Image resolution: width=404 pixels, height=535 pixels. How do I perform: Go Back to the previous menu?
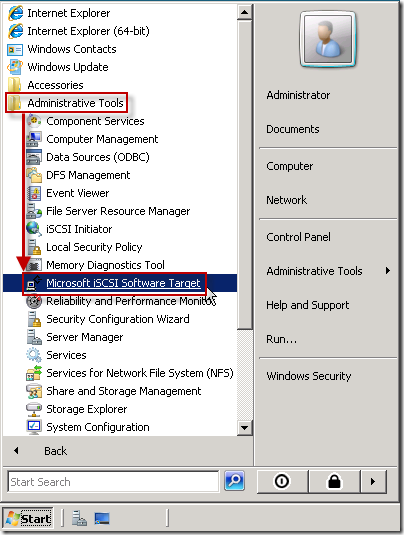coord(55,451)
